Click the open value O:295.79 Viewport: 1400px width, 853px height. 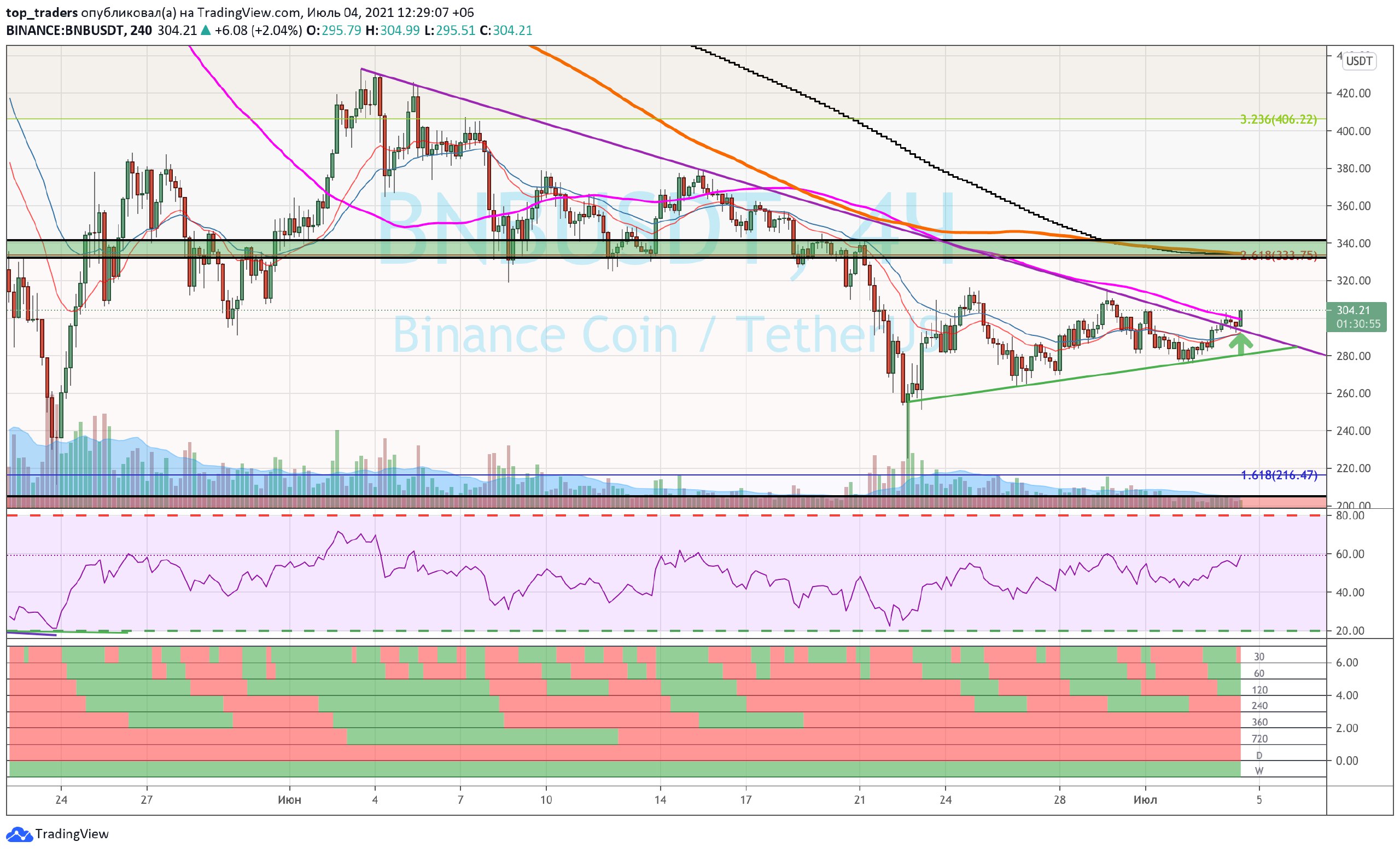pos(334,30)
